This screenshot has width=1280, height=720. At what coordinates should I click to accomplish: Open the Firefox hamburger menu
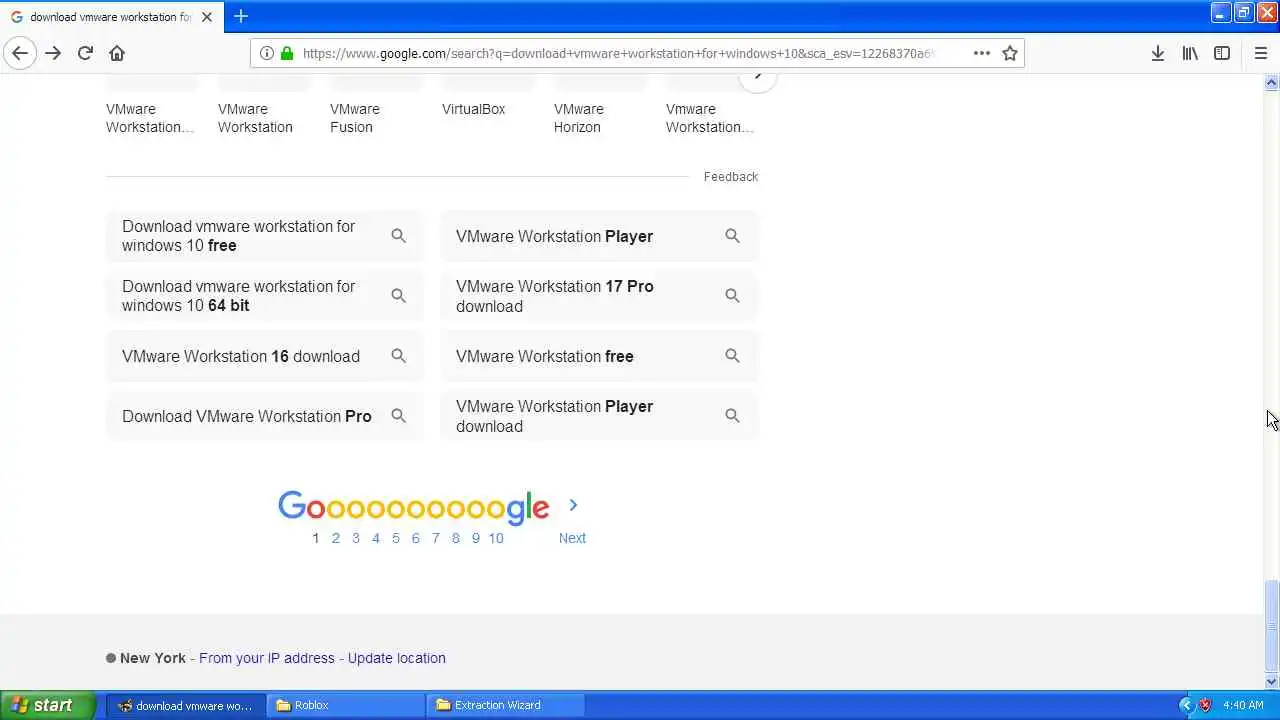click(1260, 53)
